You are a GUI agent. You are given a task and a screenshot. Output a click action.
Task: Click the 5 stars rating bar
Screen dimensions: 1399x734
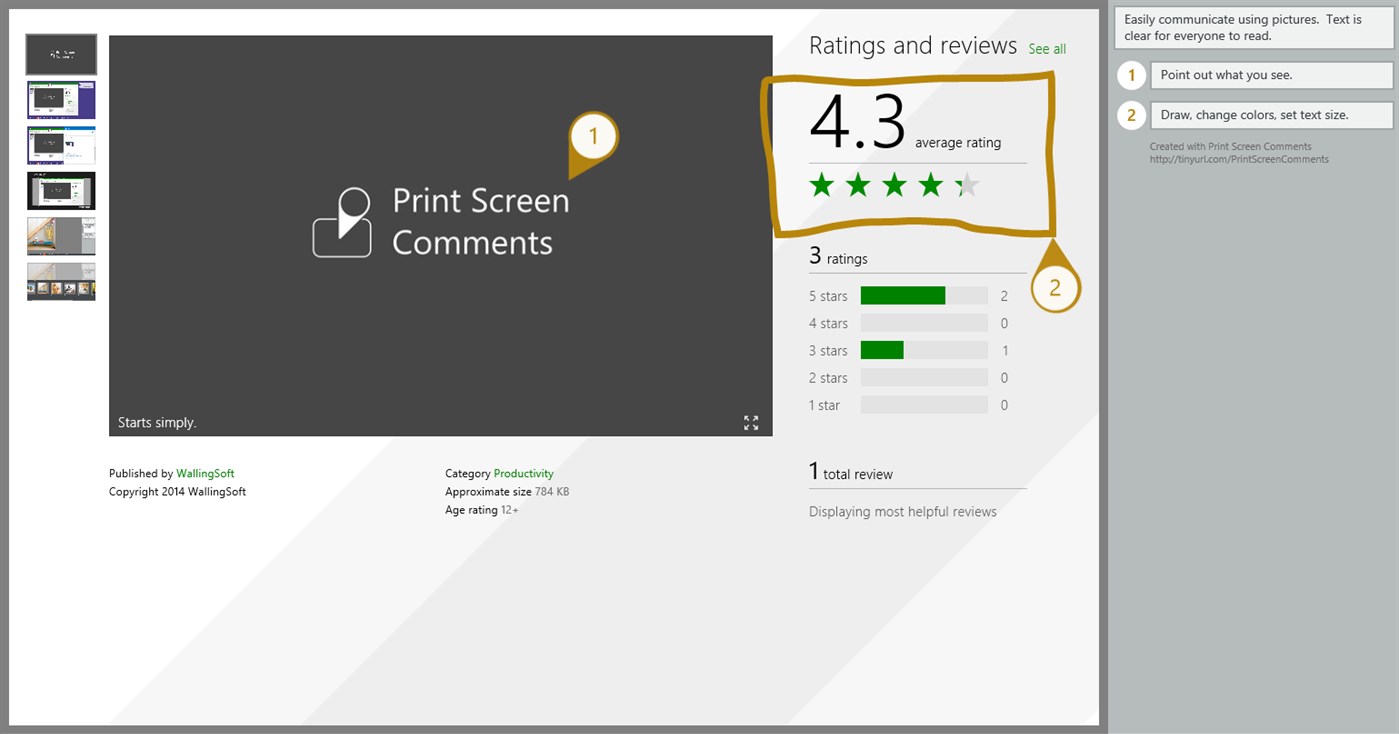pos(924,296)
